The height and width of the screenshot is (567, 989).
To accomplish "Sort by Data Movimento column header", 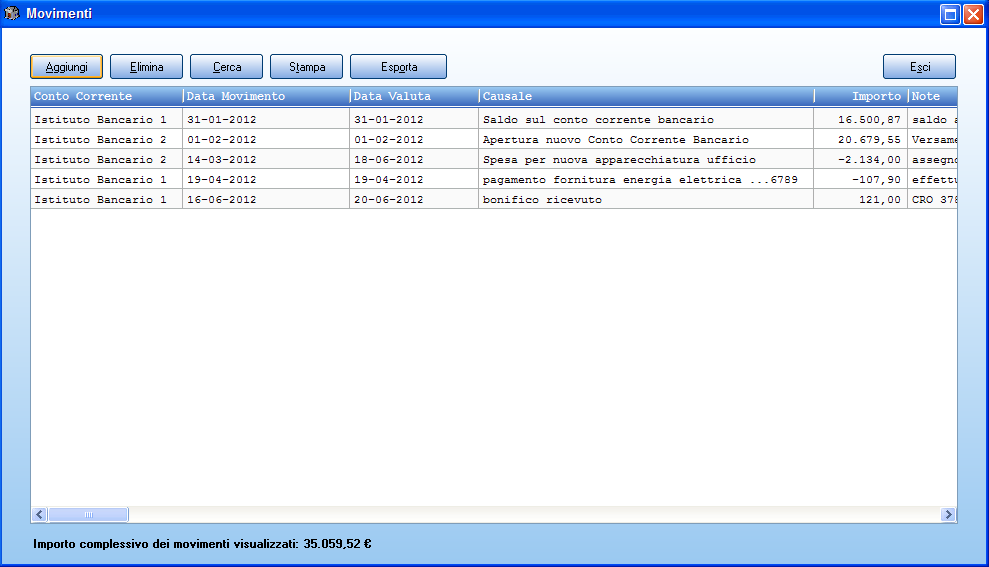I will [x=266, y=96].
